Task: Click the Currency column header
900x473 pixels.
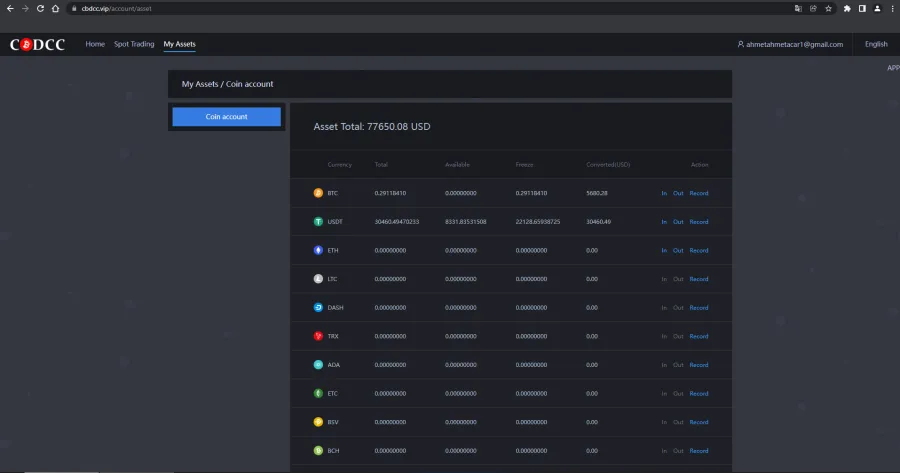Action: [339, 165]
